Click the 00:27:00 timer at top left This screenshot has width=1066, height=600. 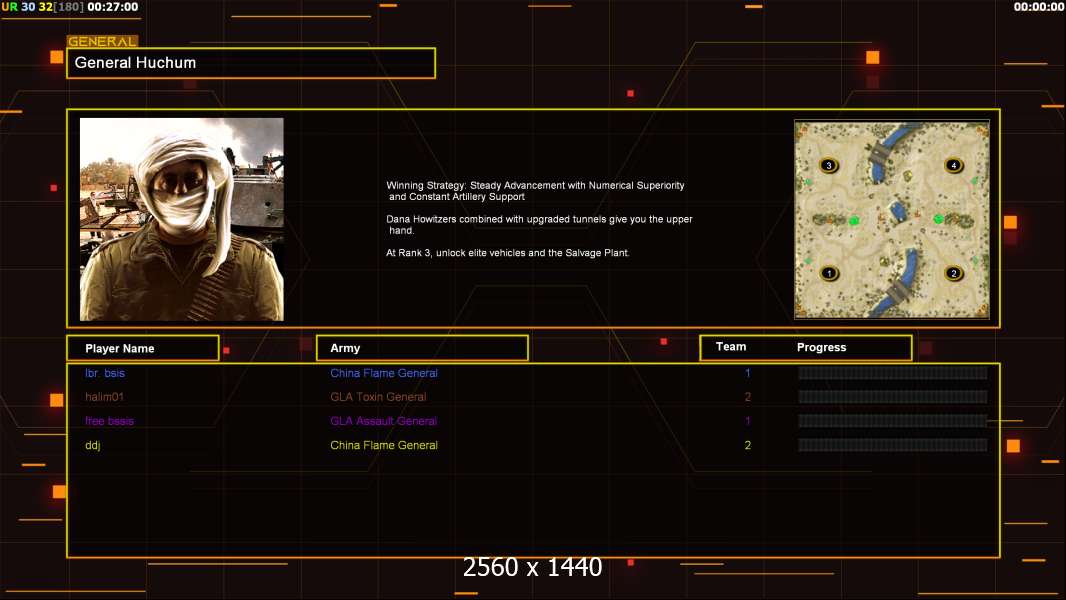pyautogui.click(x=113, y=7)
